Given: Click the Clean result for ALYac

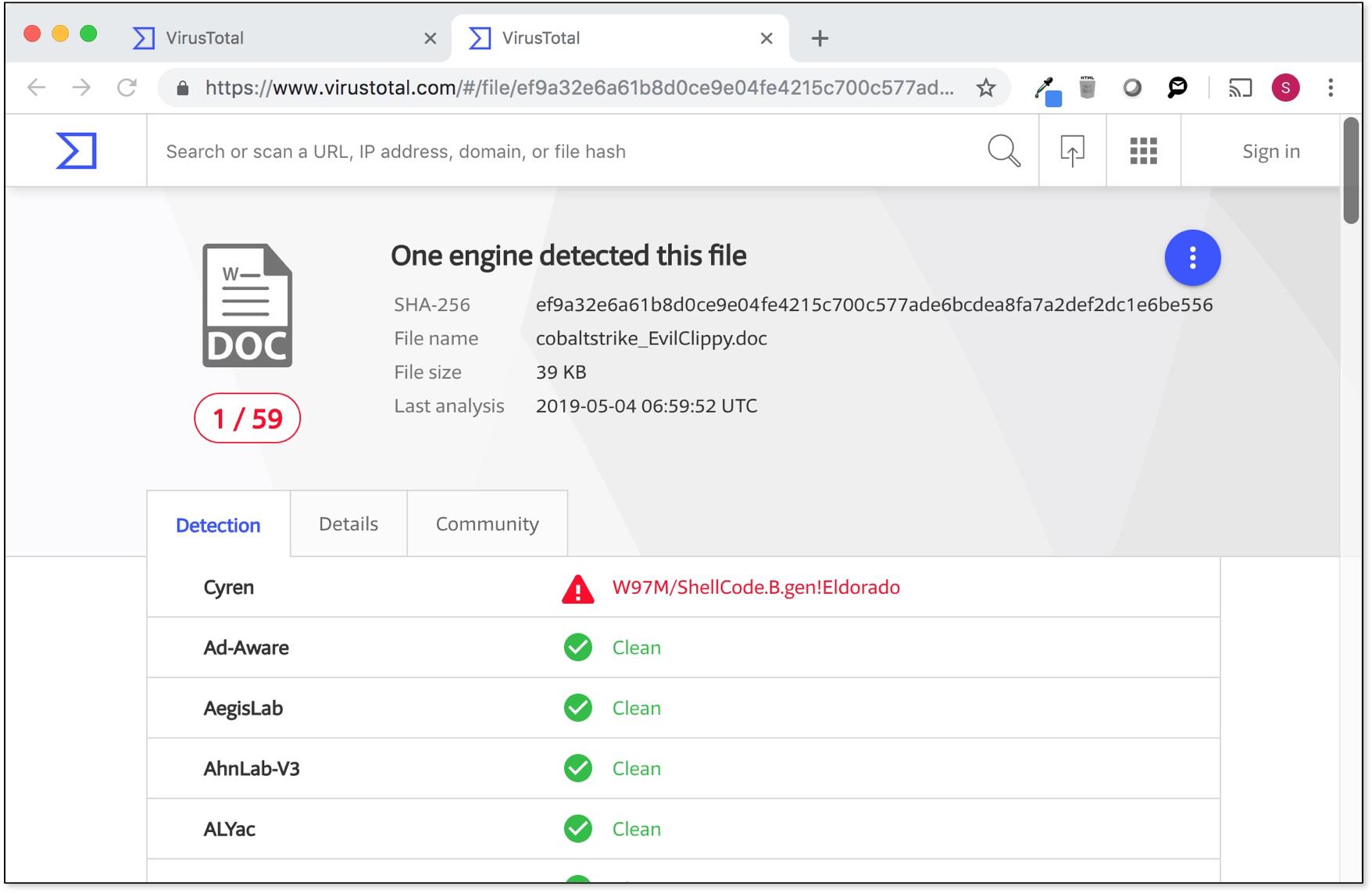Looking at the screenshot, I should click(x=637, y=829).
